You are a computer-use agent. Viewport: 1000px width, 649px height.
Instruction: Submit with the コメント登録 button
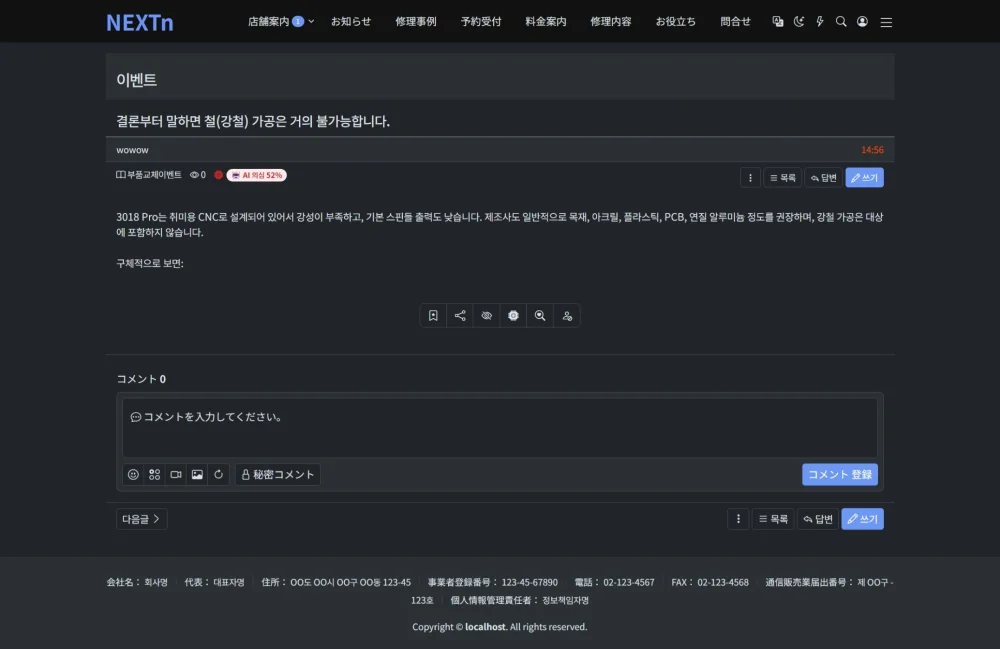click(x=840, y=474)
